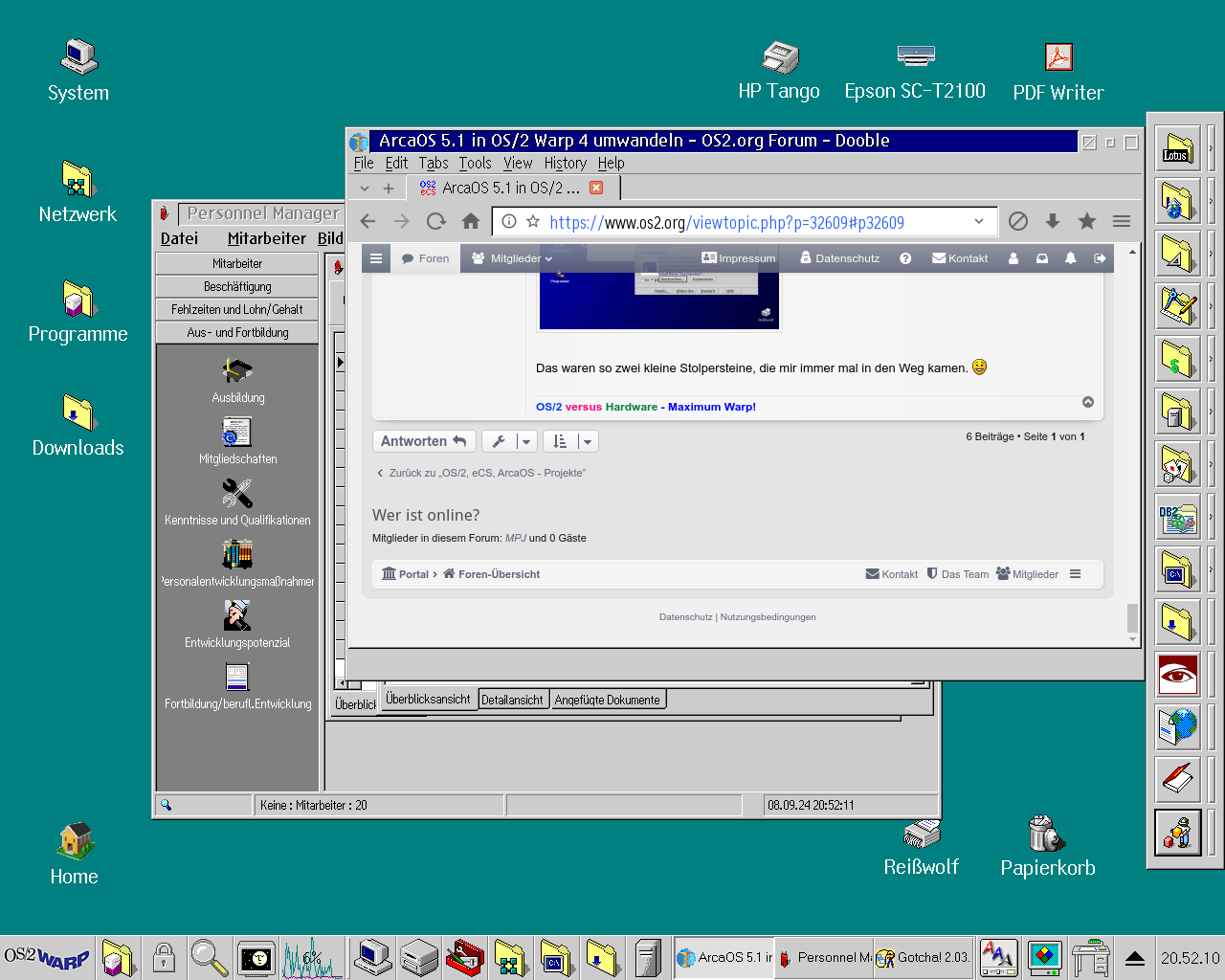Select the Epson SC-T2100 printer icon
Screen dimensions: 1225x980
click(916, 56)
